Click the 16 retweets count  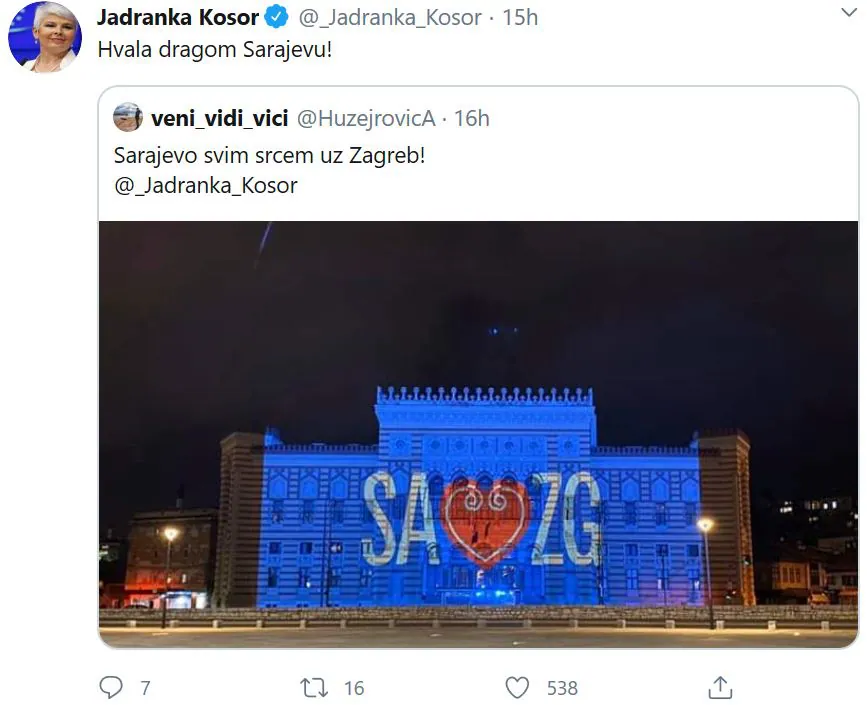click(x=354, y=688)
